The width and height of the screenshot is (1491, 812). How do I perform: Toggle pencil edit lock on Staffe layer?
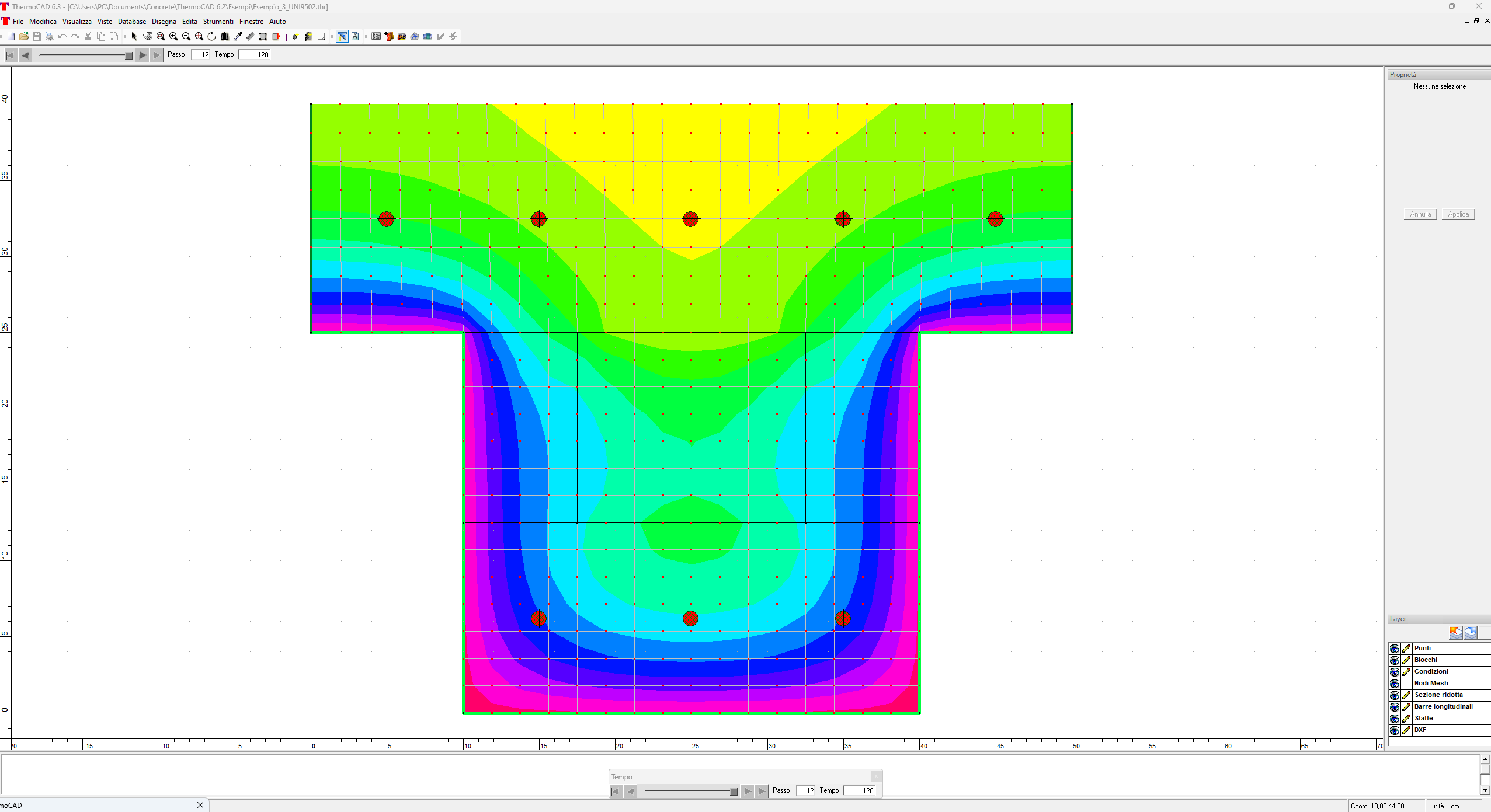pyautogui.click(x=1406, y=719)
